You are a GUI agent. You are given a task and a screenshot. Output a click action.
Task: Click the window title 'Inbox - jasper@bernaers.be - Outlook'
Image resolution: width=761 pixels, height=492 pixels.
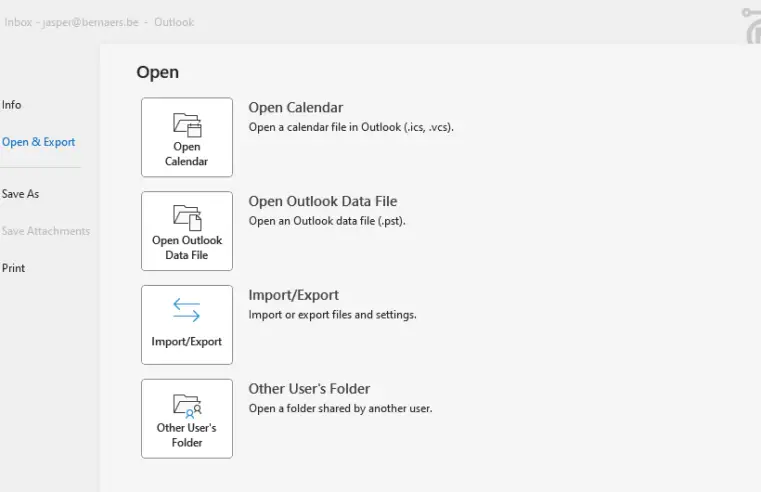click(x=99, y=22)
